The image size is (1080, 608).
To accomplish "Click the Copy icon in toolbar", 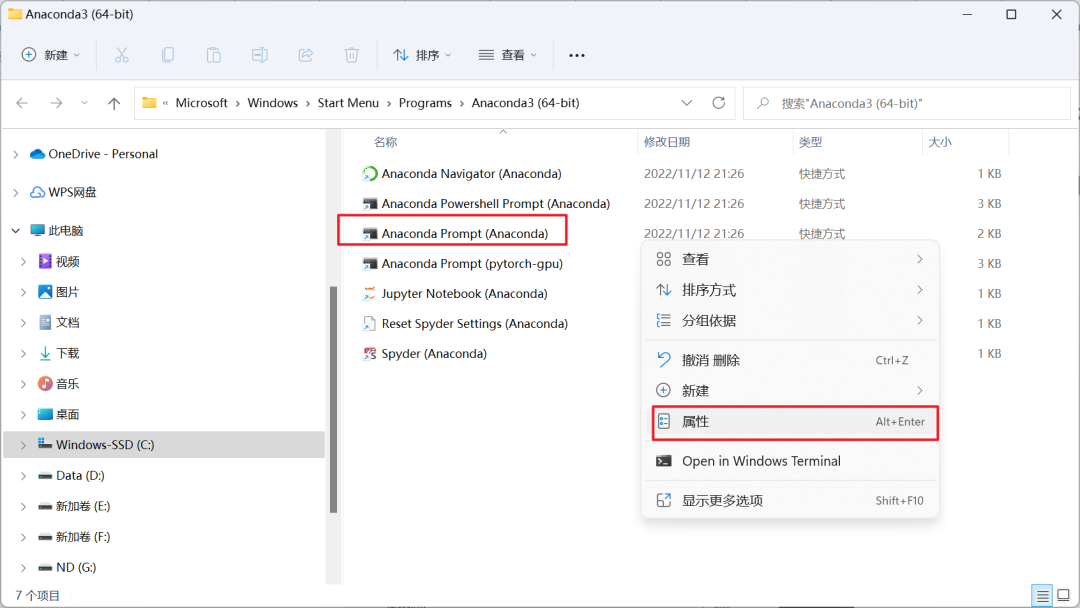I will (167, 55).
